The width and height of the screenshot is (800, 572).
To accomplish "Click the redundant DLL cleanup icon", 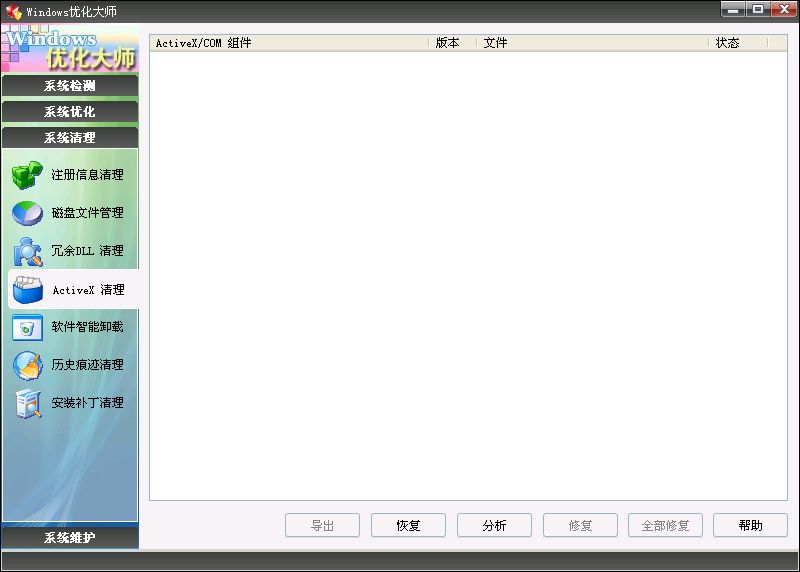I will pyautogui.click(x=27, y=251).
